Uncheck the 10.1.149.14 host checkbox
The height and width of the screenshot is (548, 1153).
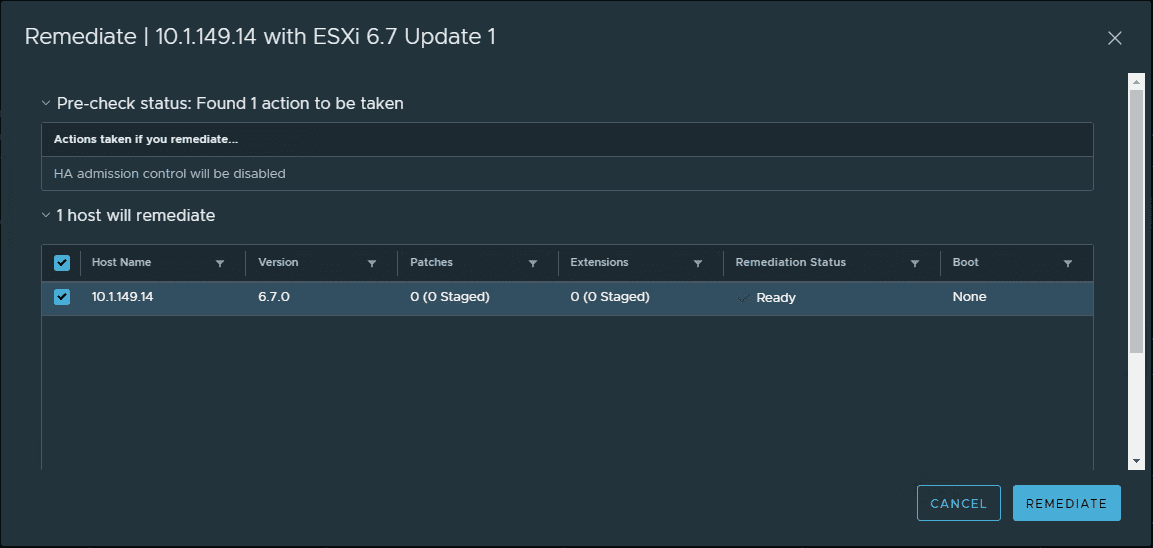pos(62,297)
